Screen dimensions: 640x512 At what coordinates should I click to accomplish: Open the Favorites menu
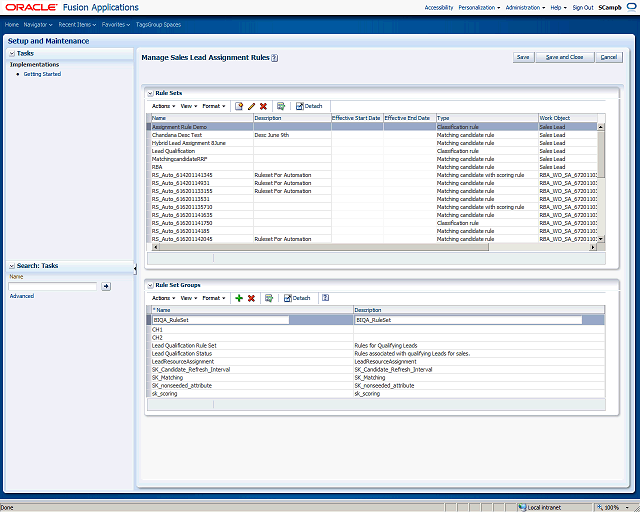116,24
